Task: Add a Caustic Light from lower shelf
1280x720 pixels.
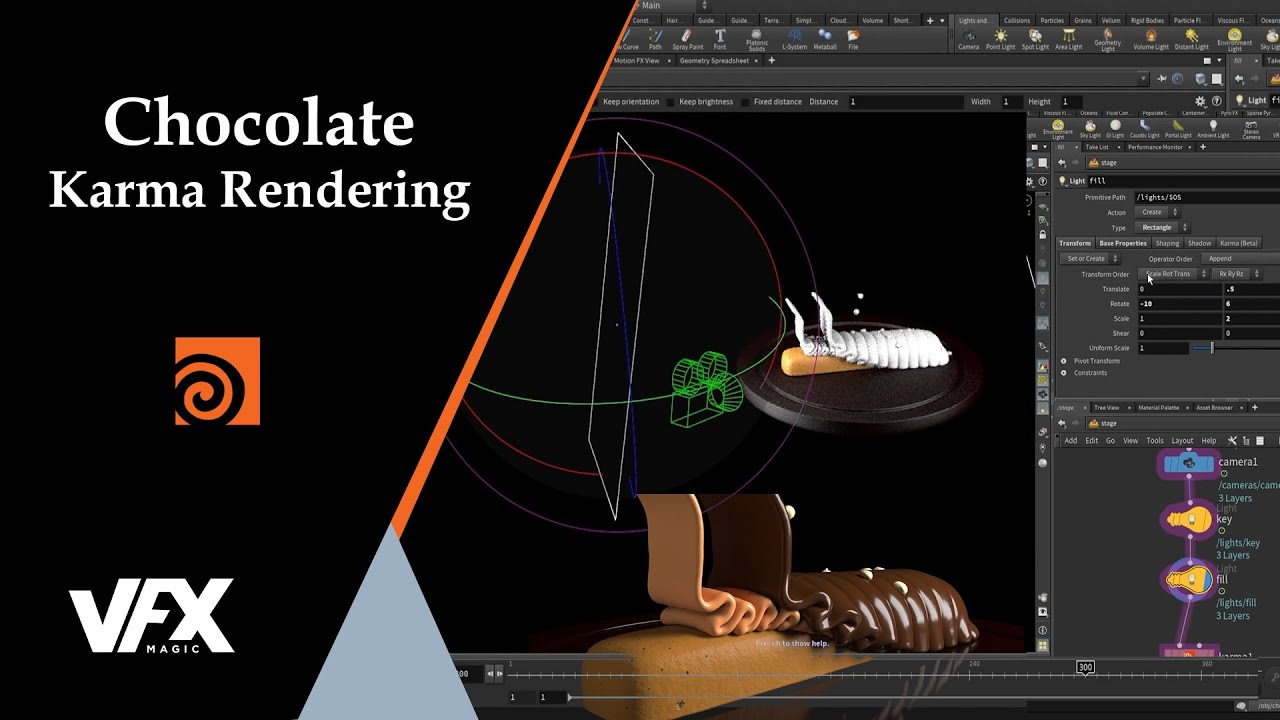Action: (1145, 130)
